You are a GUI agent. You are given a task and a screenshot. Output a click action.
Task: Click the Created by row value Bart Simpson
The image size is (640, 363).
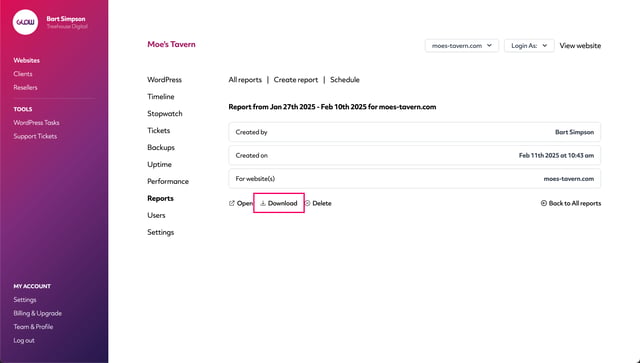(x=574, y=132)
